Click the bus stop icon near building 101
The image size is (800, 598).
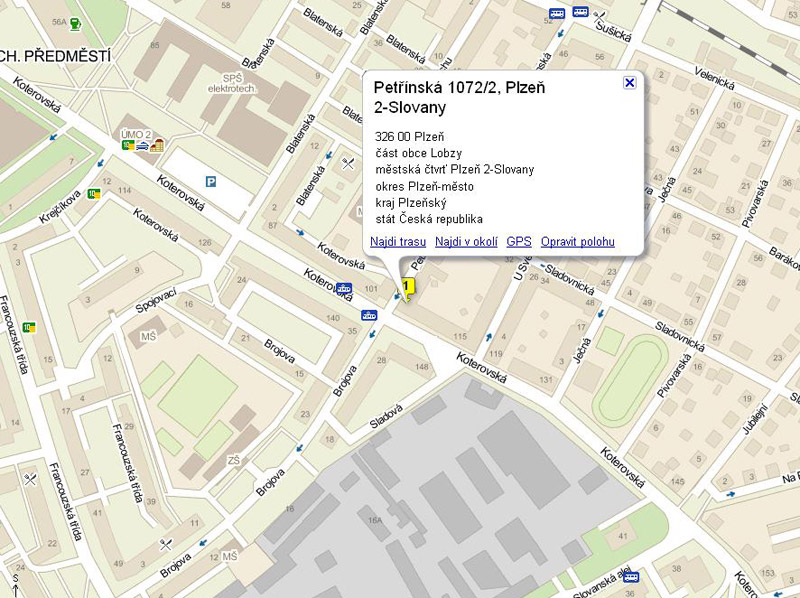[x=345, y=288]
